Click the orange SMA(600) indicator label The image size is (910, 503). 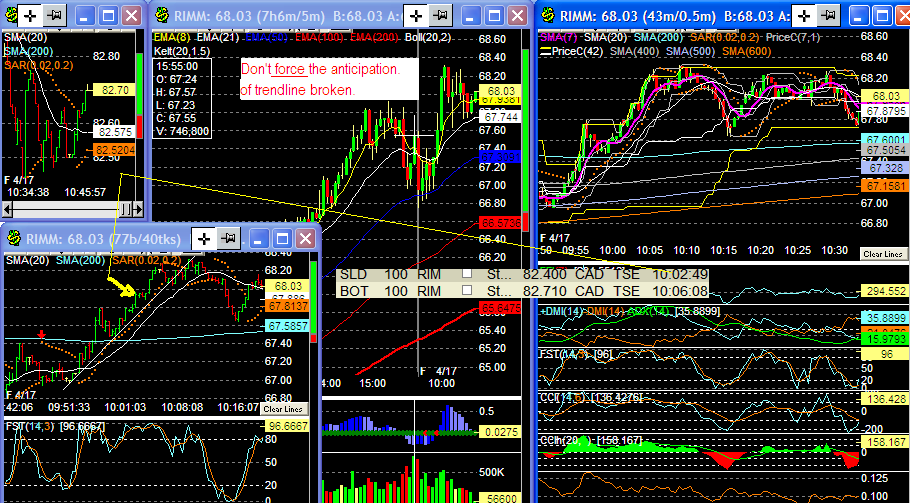point(746,52)
